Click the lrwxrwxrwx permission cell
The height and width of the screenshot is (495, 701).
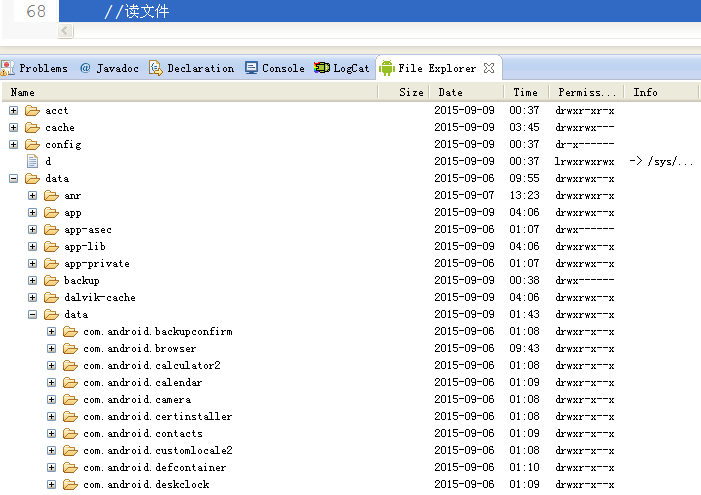584,161
